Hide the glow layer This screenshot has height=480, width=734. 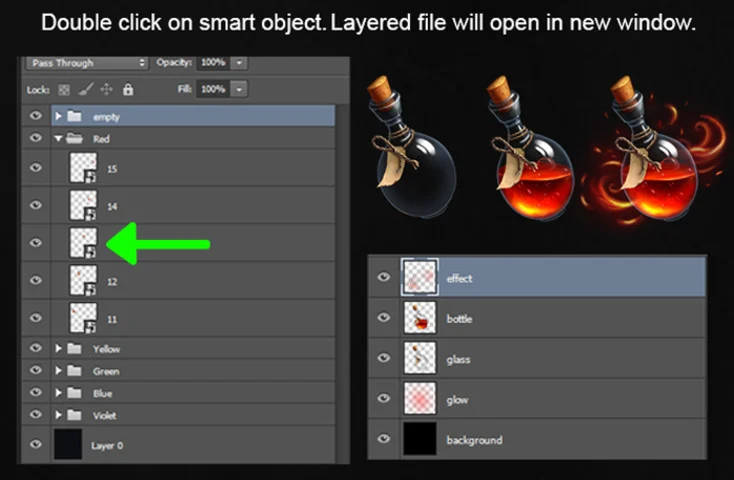click(384, 398)
